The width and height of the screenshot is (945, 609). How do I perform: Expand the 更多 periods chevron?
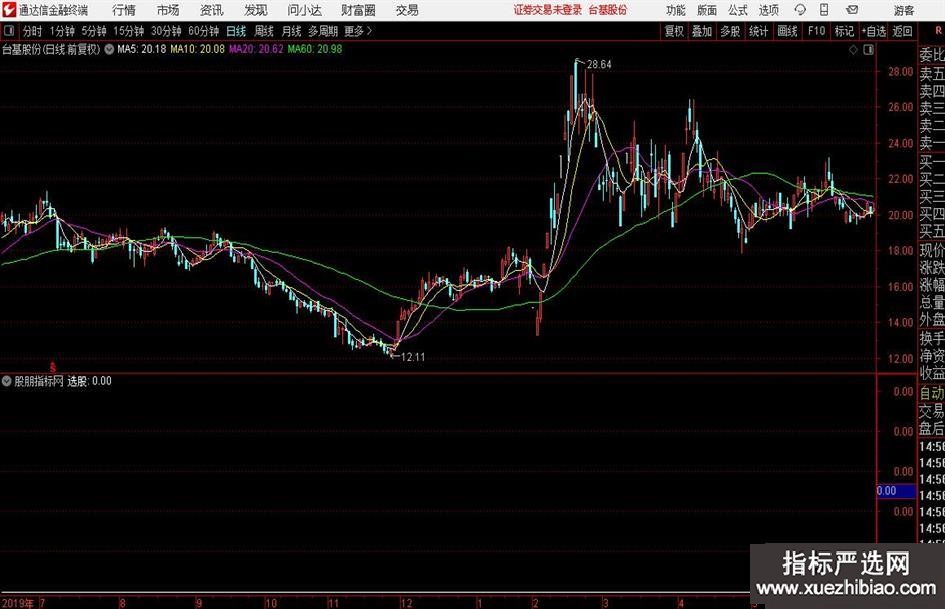pos(369,31)
